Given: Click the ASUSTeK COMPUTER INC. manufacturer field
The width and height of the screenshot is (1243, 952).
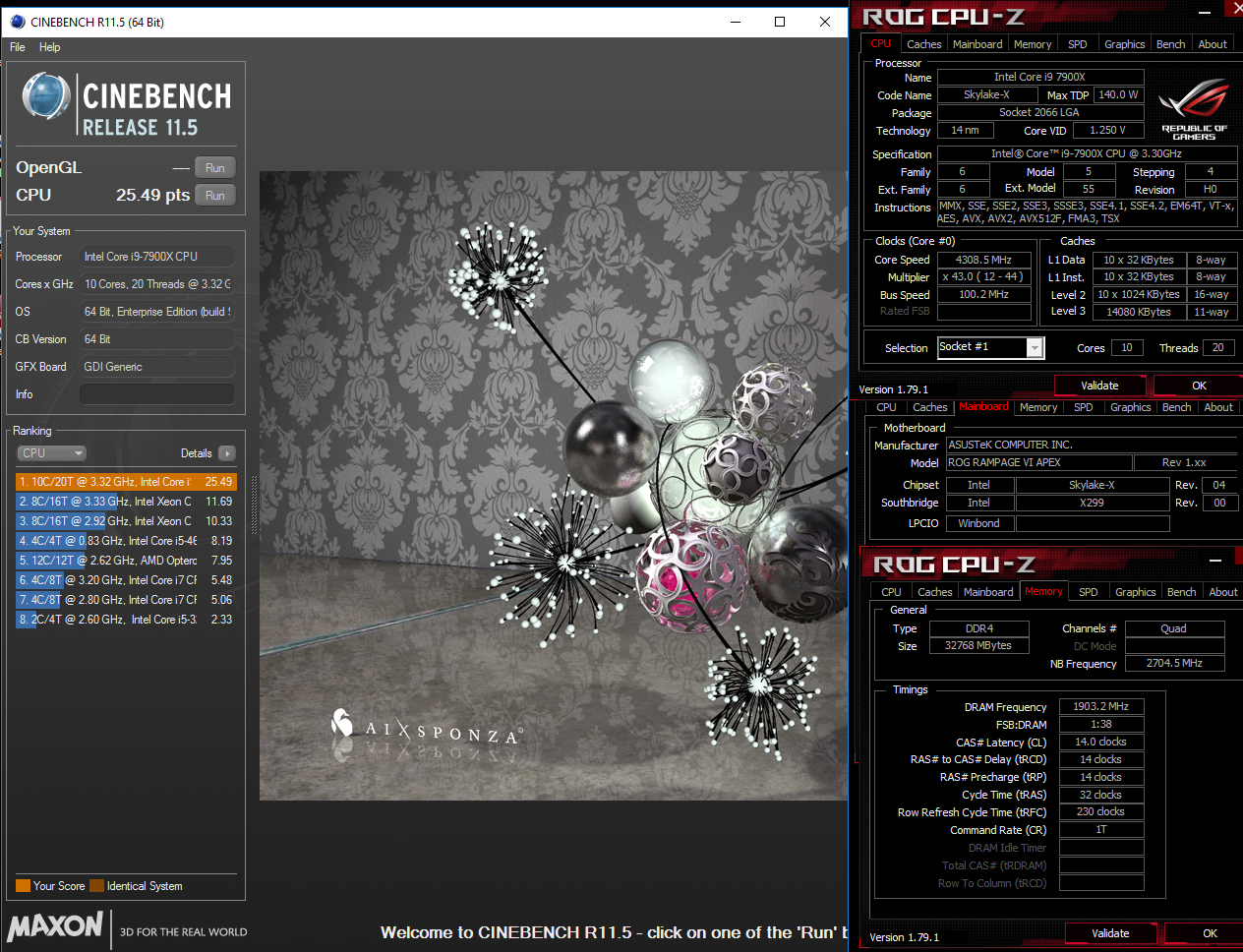Looking at the screenshot, I should coord(1092,445).
